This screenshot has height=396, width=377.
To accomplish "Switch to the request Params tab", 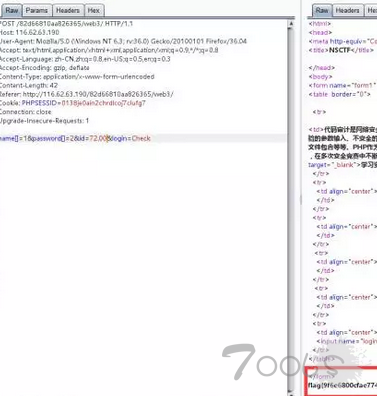I will (37, 11).
